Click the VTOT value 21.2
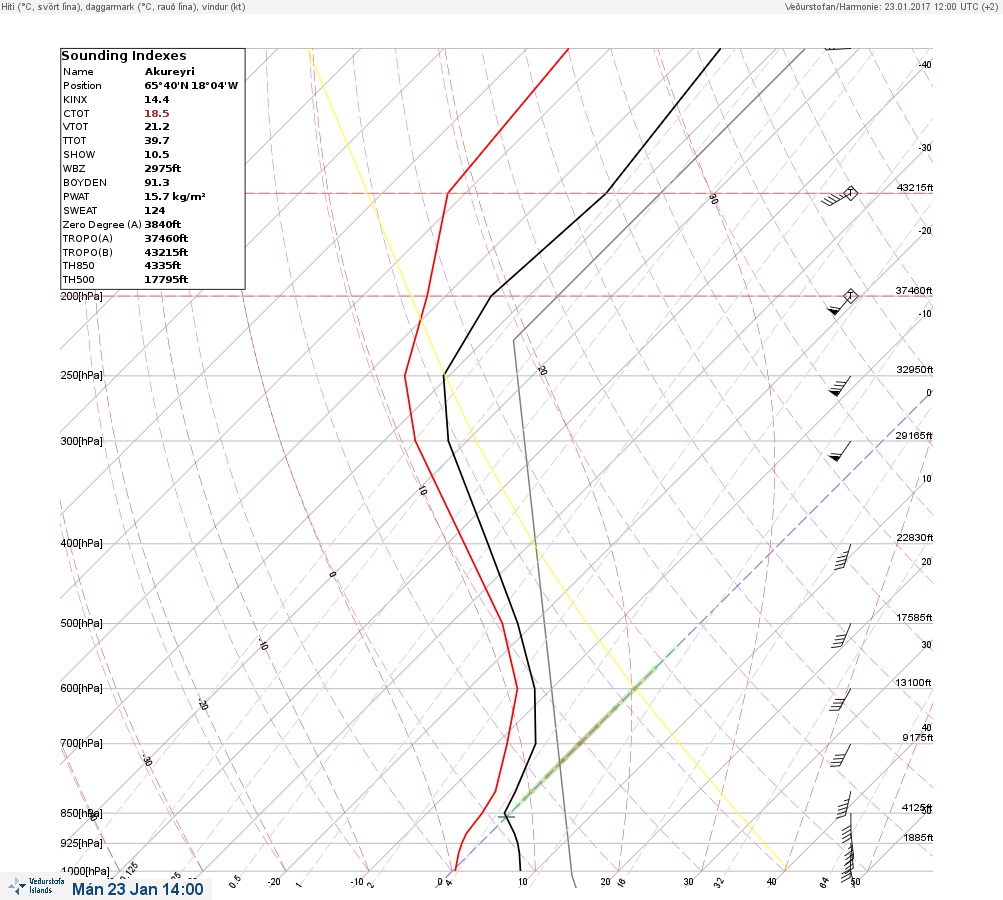The image size is (1003, 900). (x=157, y=127)
